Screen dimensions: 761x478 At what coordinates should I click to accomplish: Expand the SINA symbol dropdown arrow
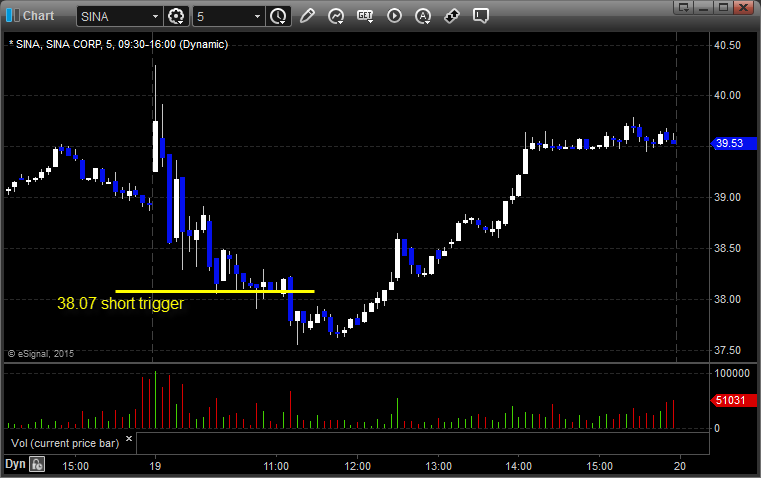coord(155,16)
